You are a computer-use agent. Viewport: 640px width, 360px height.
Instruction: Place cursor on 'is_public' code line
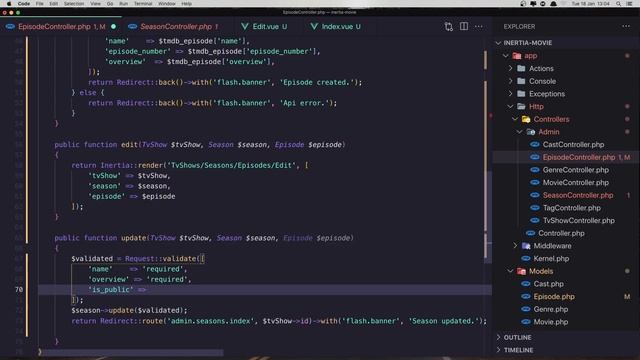[264, 289]
